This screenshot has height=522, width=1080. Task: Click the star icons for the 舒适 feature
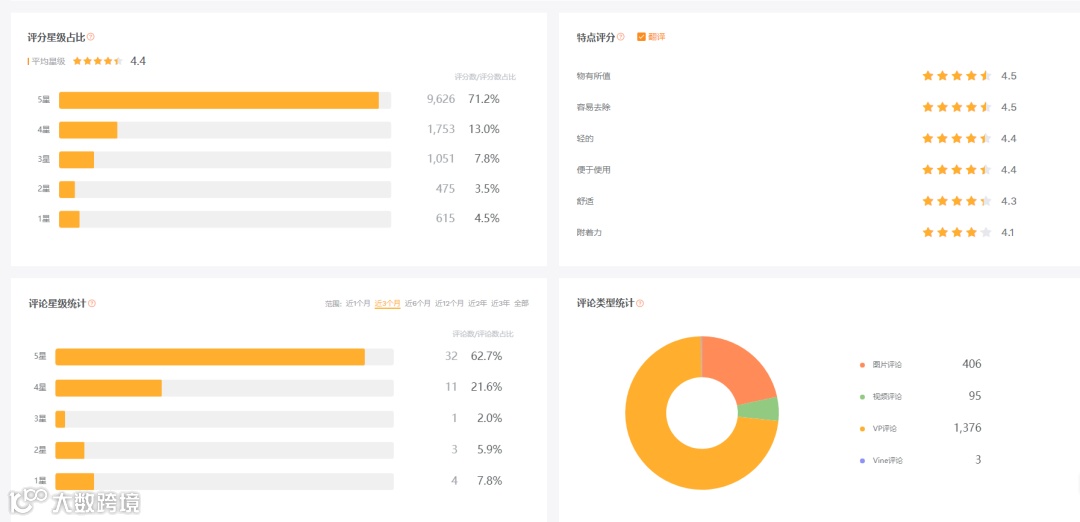pyautogui.click(x=957, y=201)
